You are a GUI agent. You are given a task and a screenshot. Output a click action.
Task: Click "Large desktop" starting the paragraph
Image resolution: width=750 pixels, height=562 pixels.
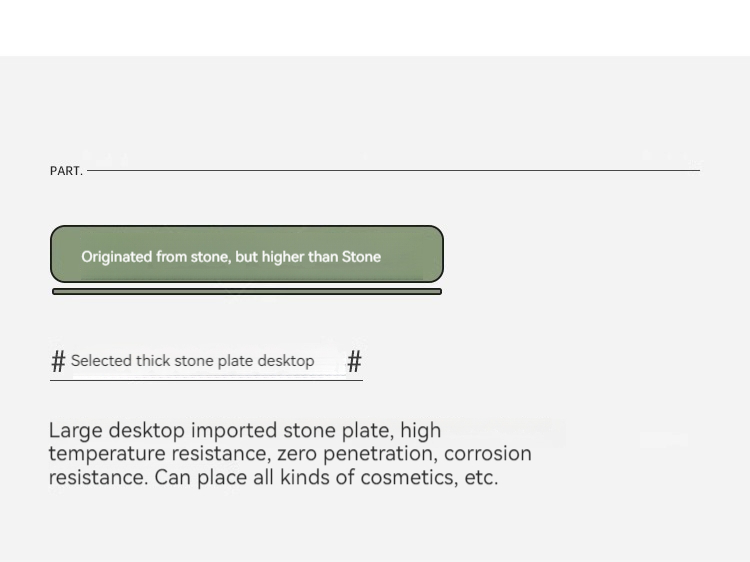pyautogui.click(x=116, y=431)
